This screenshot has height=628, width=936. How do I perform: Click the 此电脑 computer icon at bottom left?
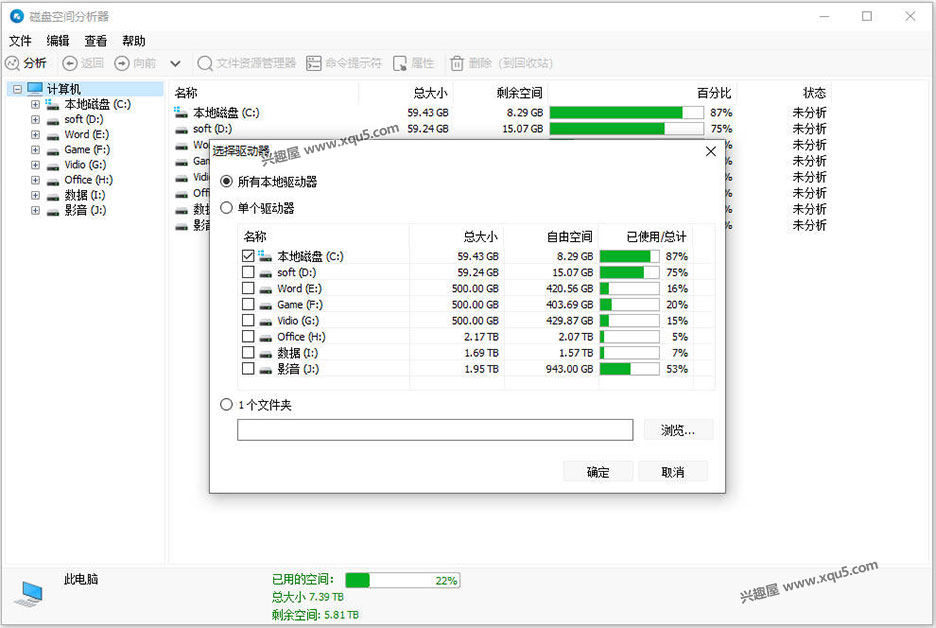click(x=30, y=593)
